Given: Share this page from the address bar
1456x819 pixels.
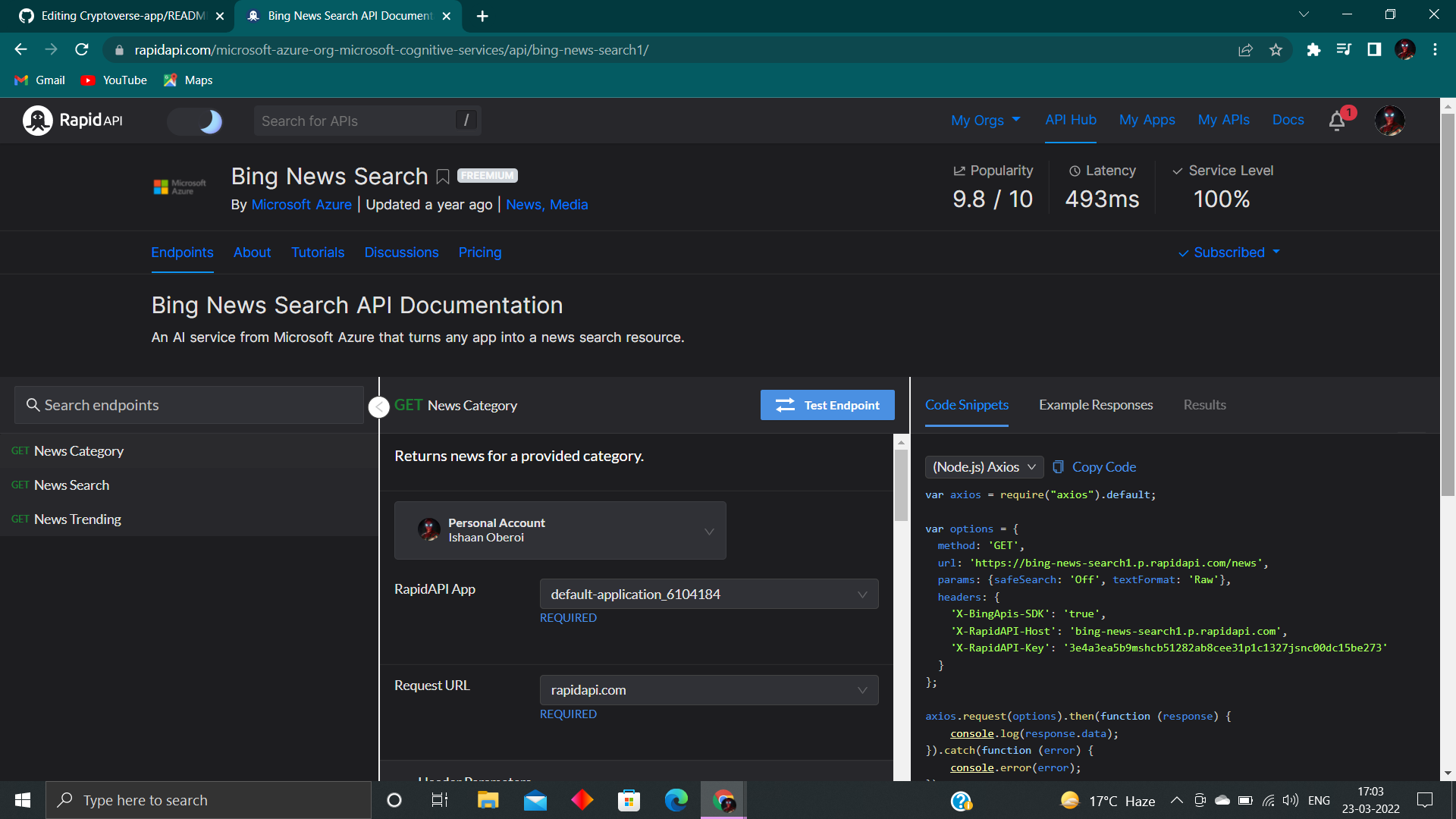Looking at the screenshot, I should click(x=1245, y=50).
